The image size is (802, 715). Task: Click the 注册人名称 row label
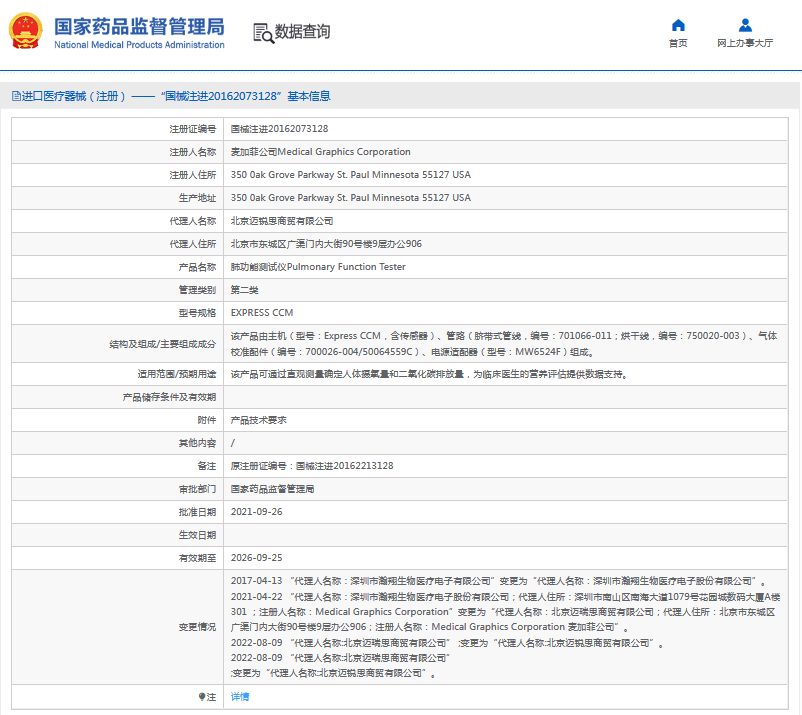(193, 152)
